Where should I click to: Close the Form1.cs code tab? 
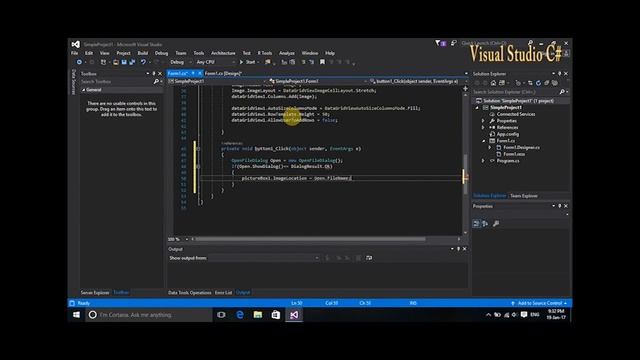[x=200, y=73]
